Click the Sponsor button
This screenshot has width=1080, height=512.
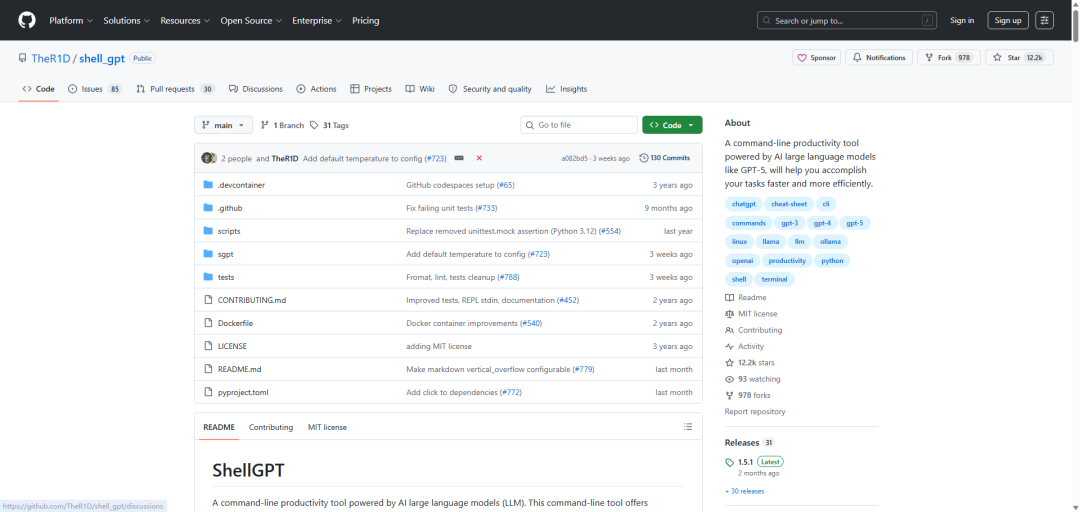(x=816, y=58)
